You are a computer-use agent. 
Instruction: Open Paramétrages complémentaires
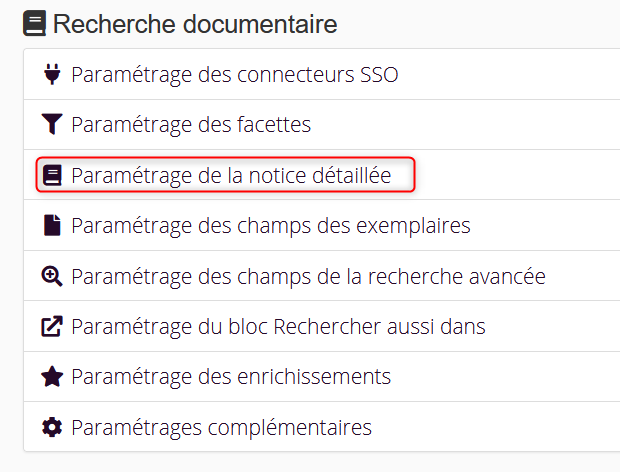click(221, 428)
